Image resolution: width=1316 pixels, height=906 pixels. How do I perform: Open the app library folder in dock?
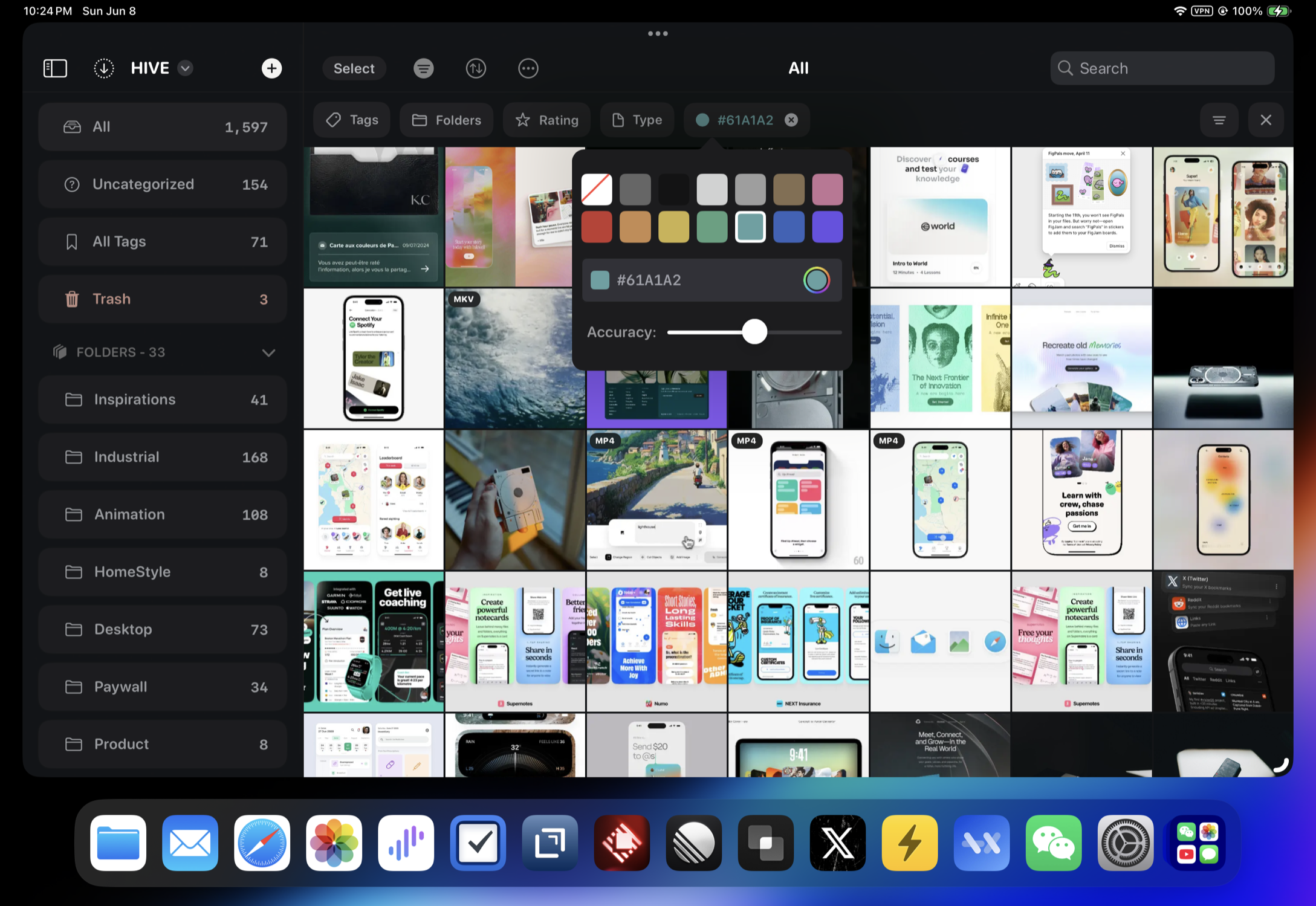click(x=1198, y=843)
